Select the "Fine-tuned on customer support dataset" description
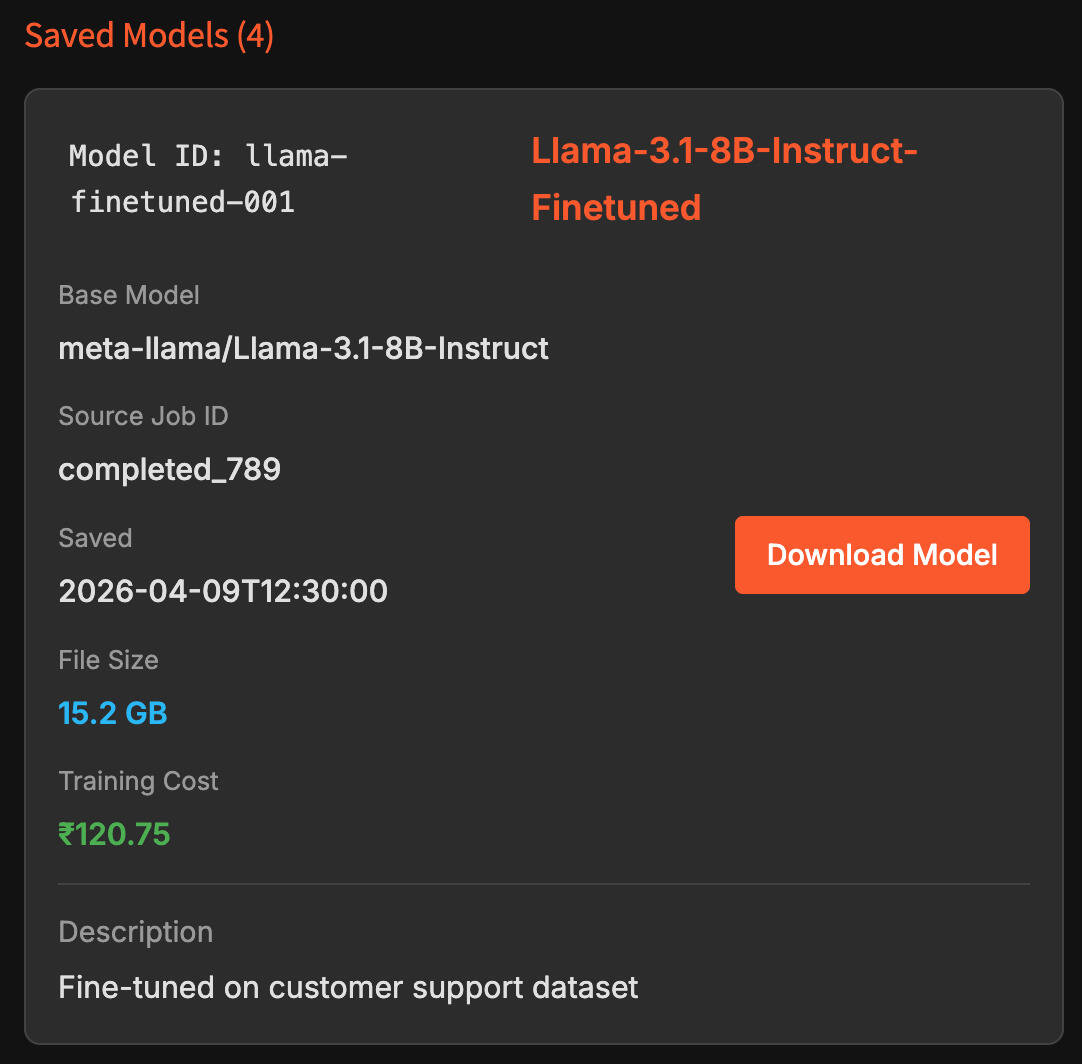Screen dimensions: 1082x1064 [348, 988]
